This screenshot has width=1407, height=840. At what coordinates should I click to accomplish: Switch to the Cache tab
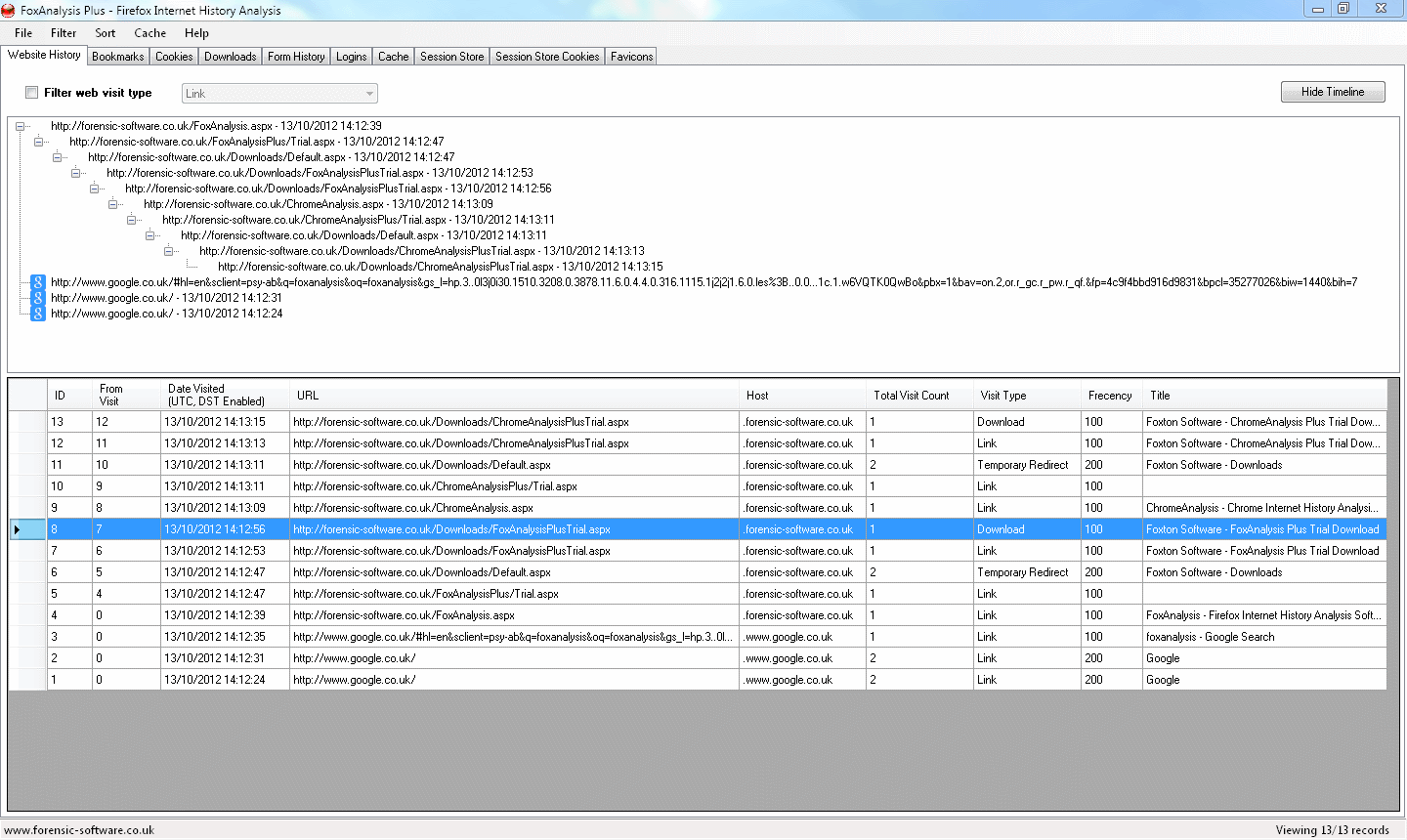pyautogui.click(x=394, y=57)
